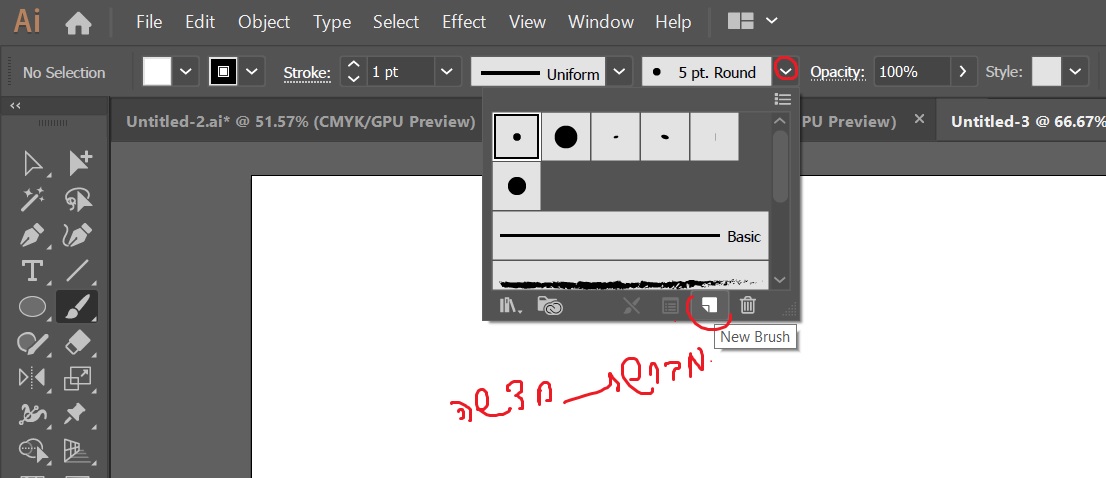The image size is (1106, 478).
Task: Open the Brush Libraries menu icon
Action: click(x=510, y=306)
